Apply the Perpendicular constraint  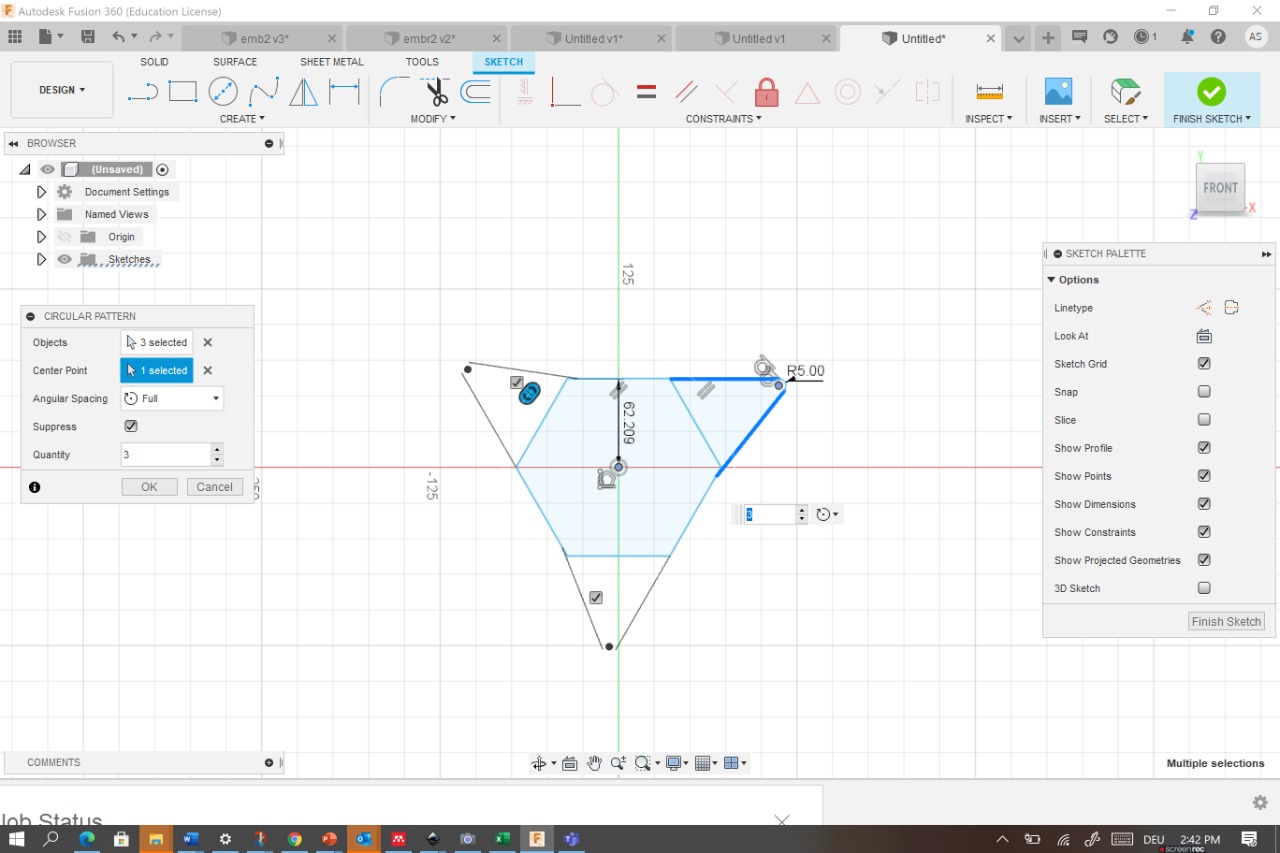[565, 92]
